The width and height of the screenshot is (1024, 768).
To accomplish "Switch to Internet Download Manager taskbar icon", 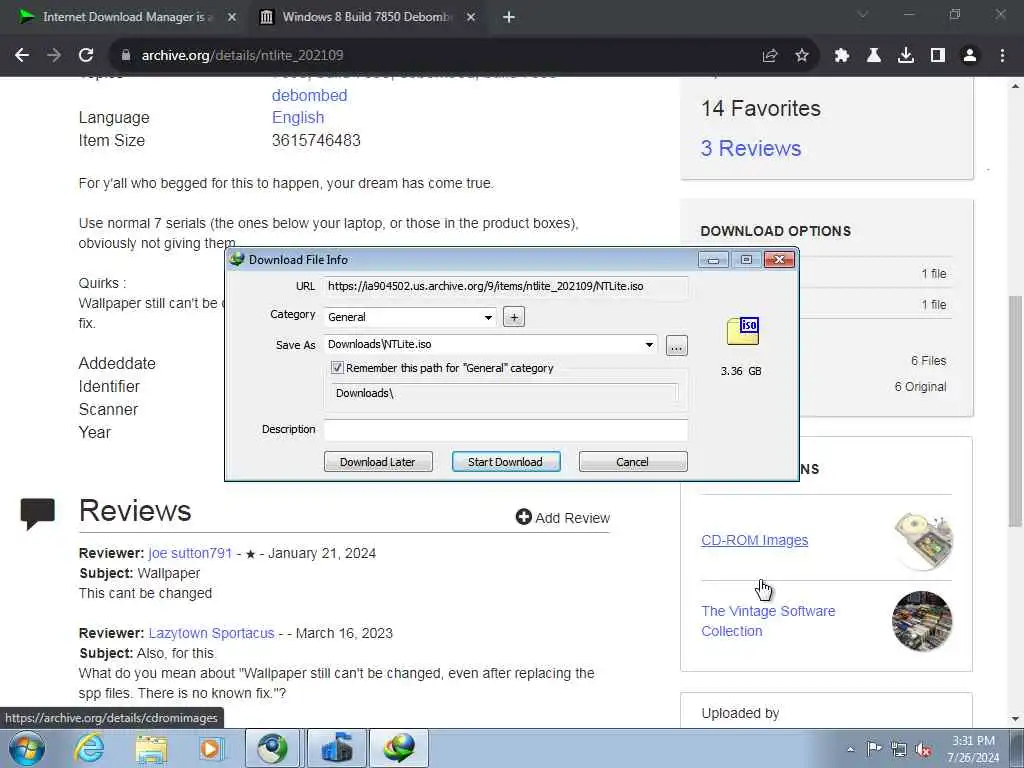I will tap(399, 748).
